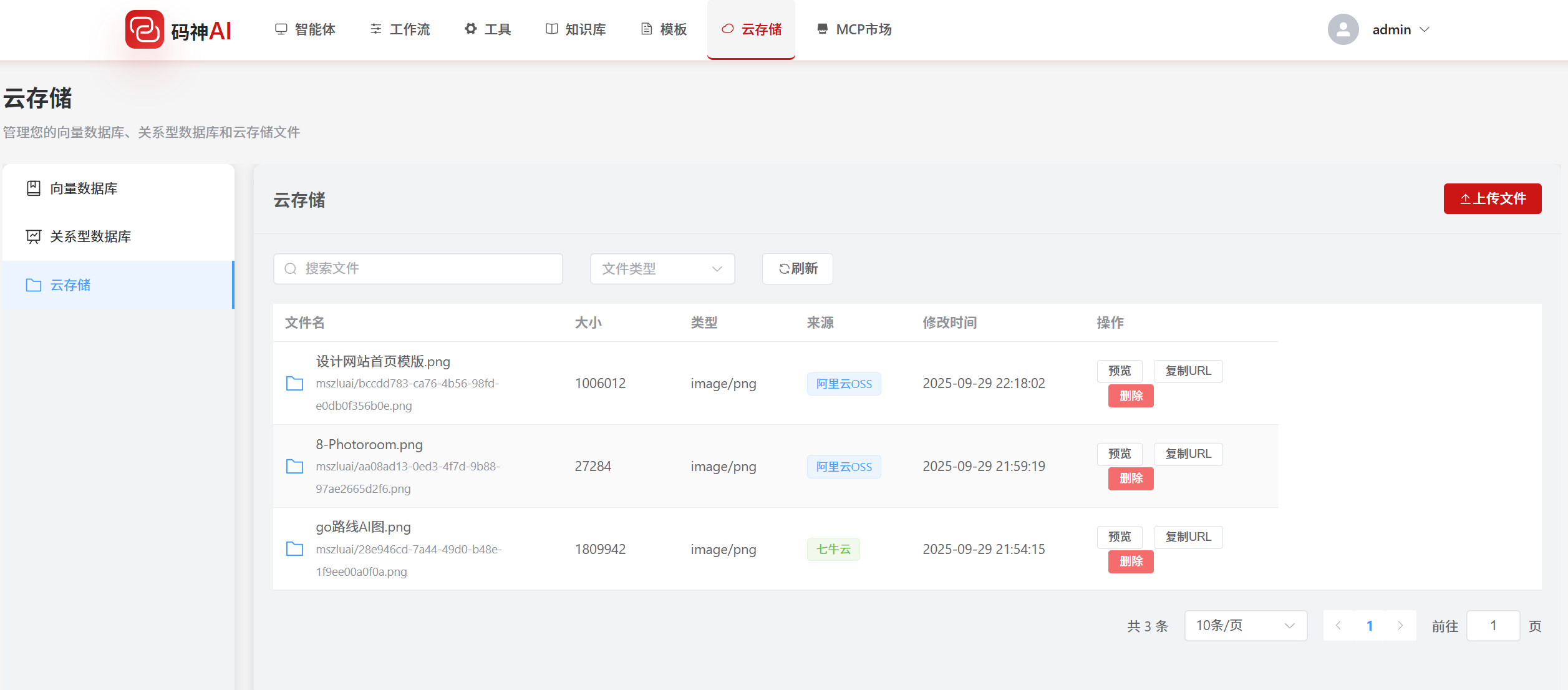
Task: Click the 码神AI logo icon
Action: coord(144,29)
